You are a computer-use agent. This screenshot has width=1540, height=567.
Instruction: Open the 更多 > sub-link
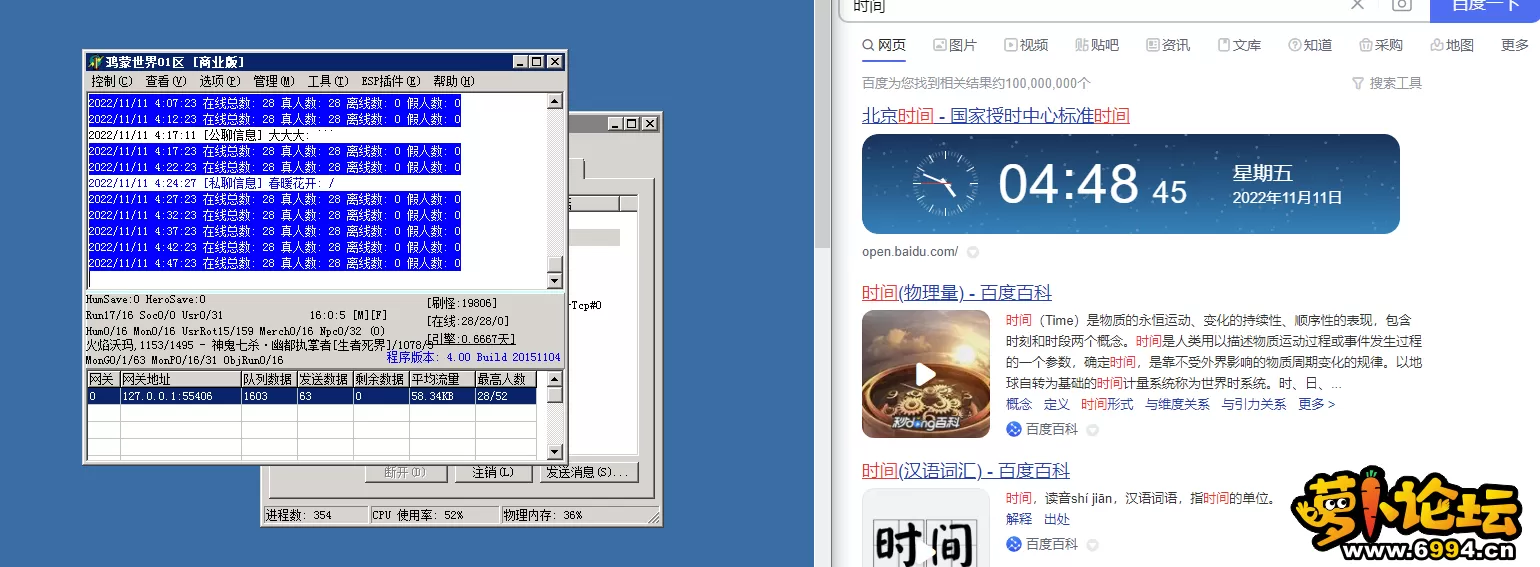click(x=1316, y=404)
